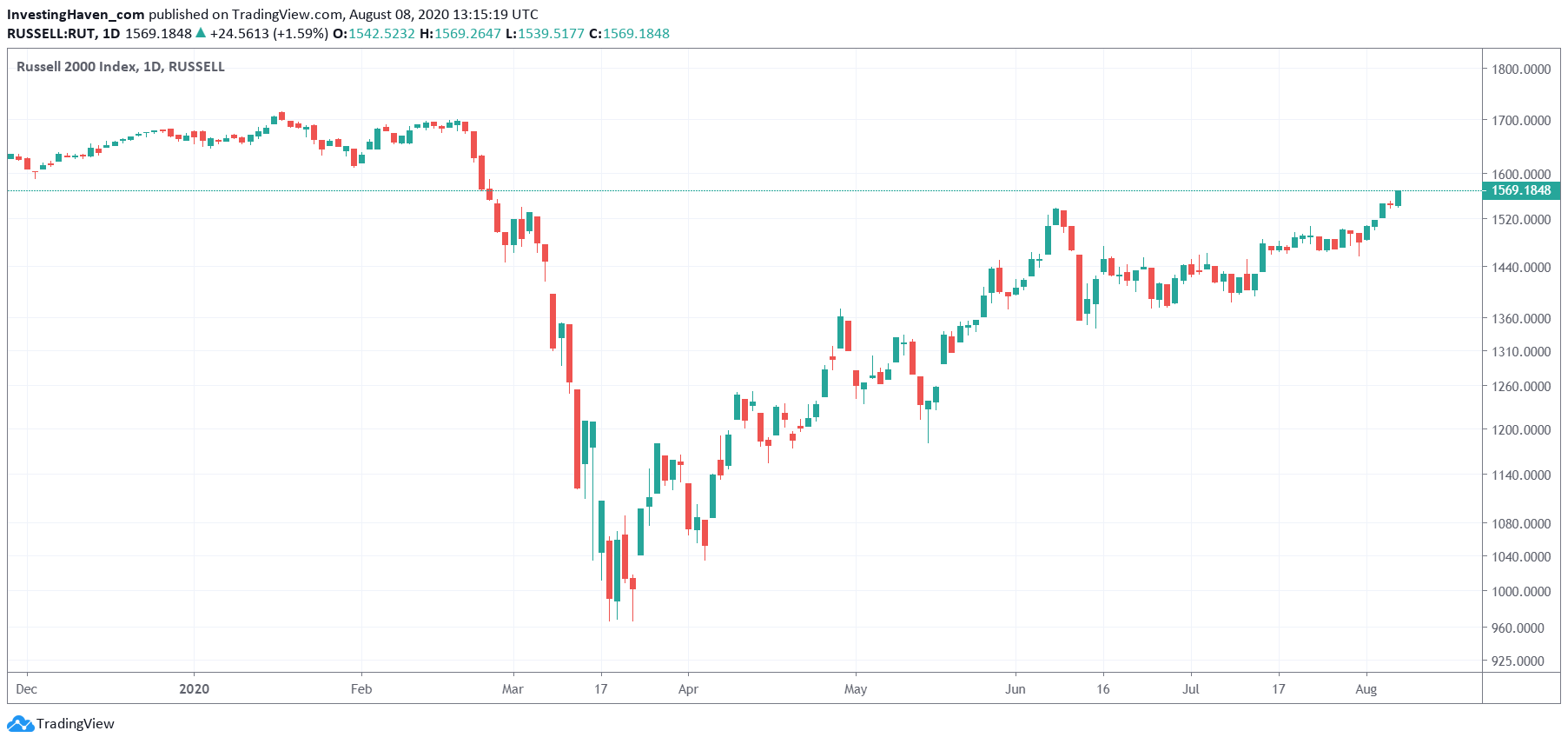
Task: Click the high value H:1569.2647
Action: [x=460, y=34]
